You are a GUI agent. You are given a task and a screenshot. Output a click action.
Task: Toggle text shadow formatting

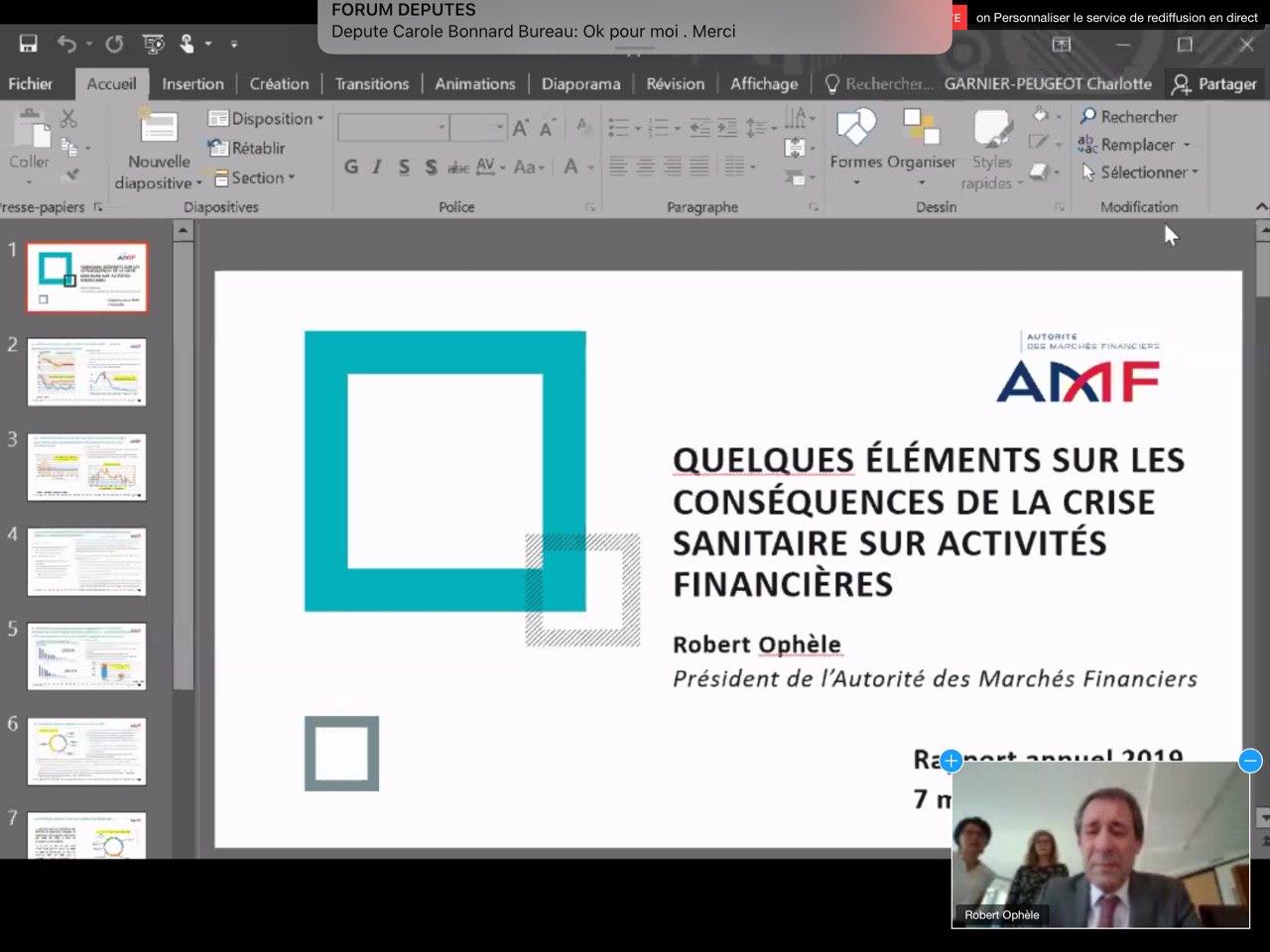tap(431, 167)
